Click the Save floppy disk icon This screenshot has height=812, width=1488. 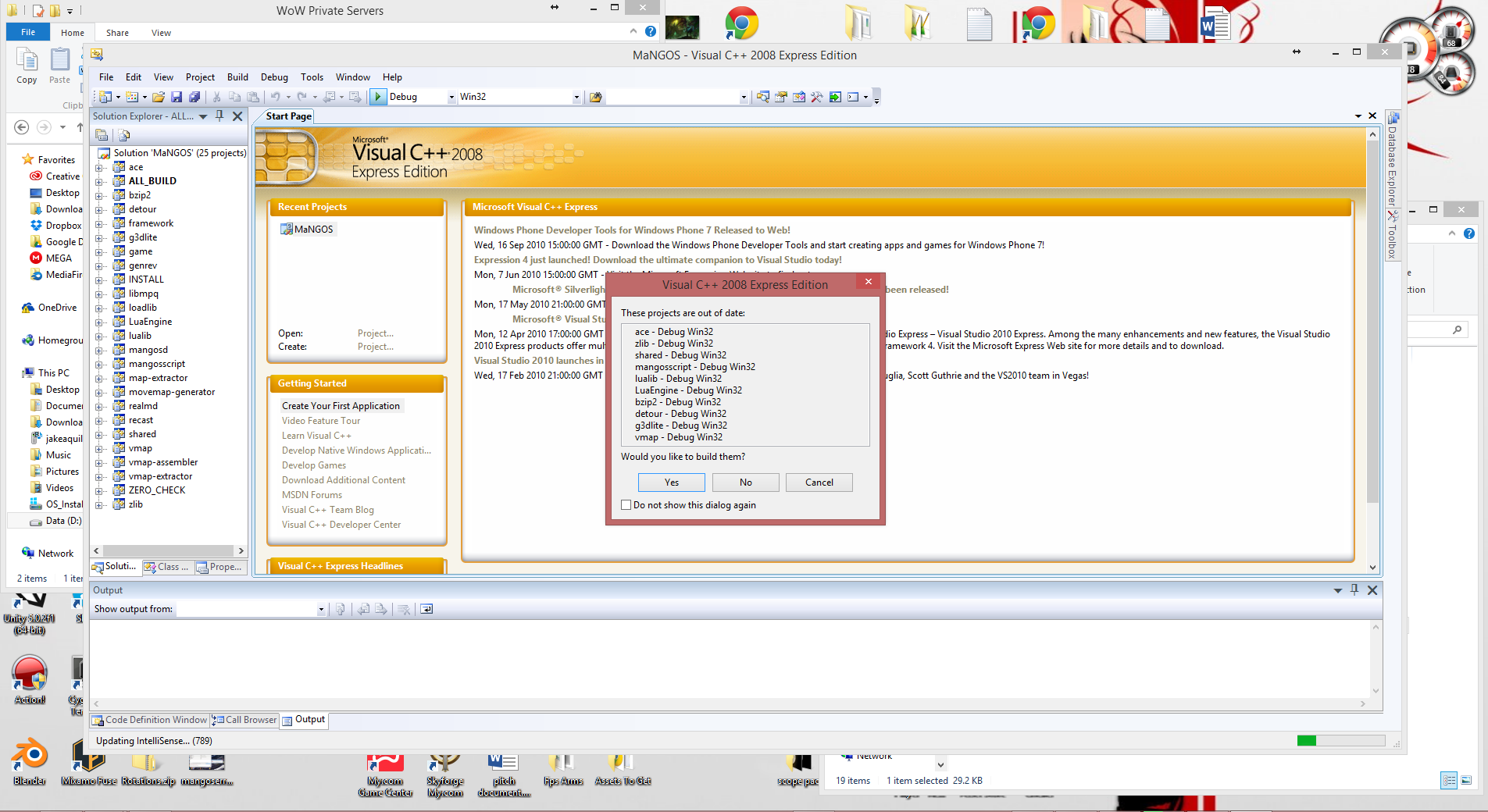click(177, 97)
